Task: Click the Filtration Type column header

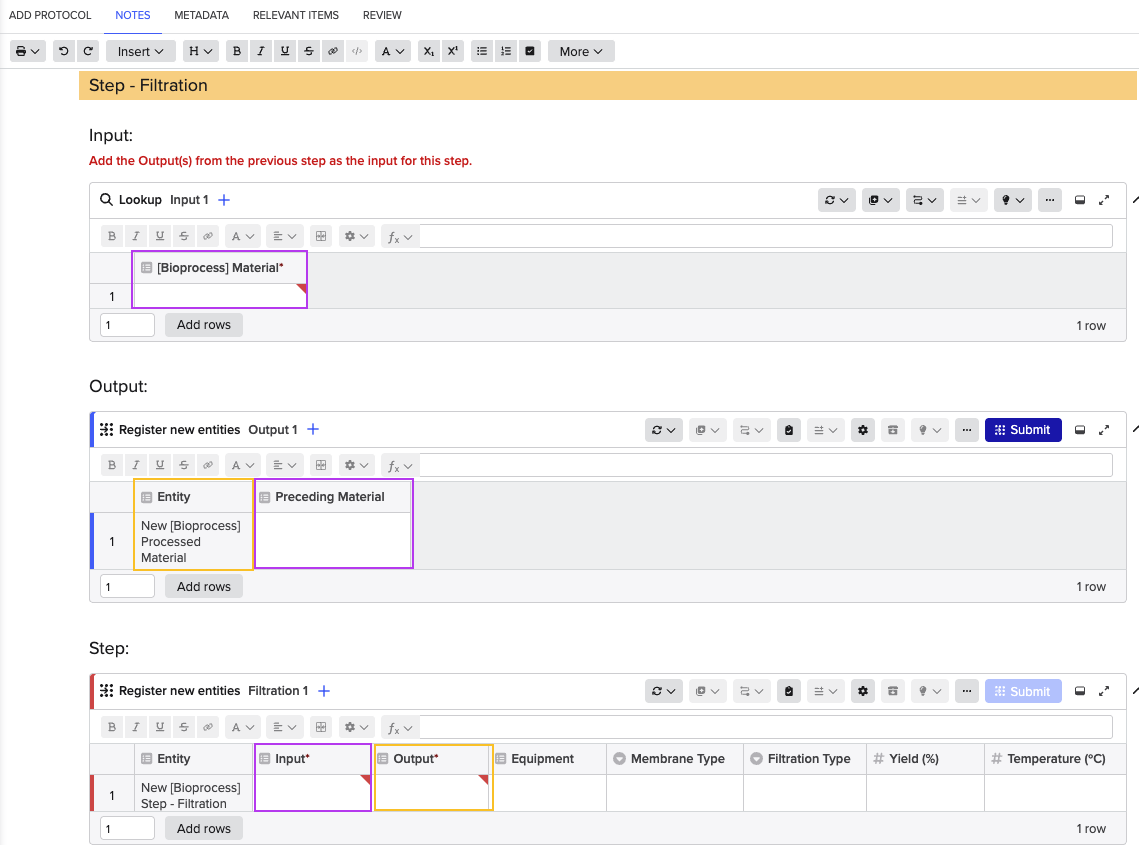Action: click(x=805, y=759)
